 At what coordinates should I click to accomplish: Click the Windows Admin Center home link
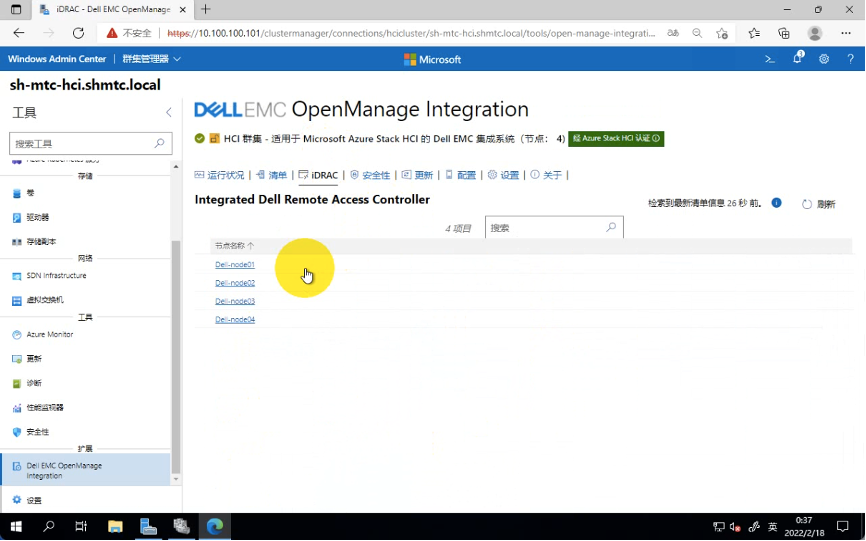[57, 59]
